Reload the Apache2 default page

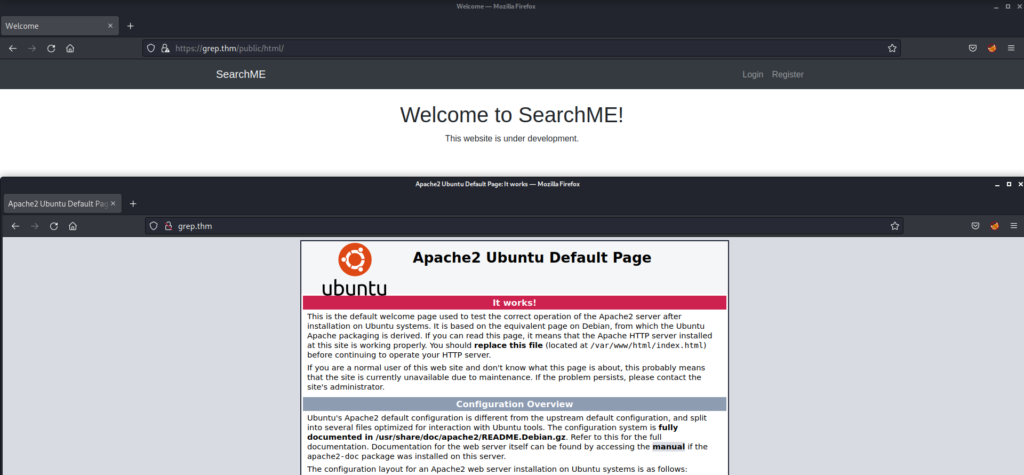click(x=54, y=226)
